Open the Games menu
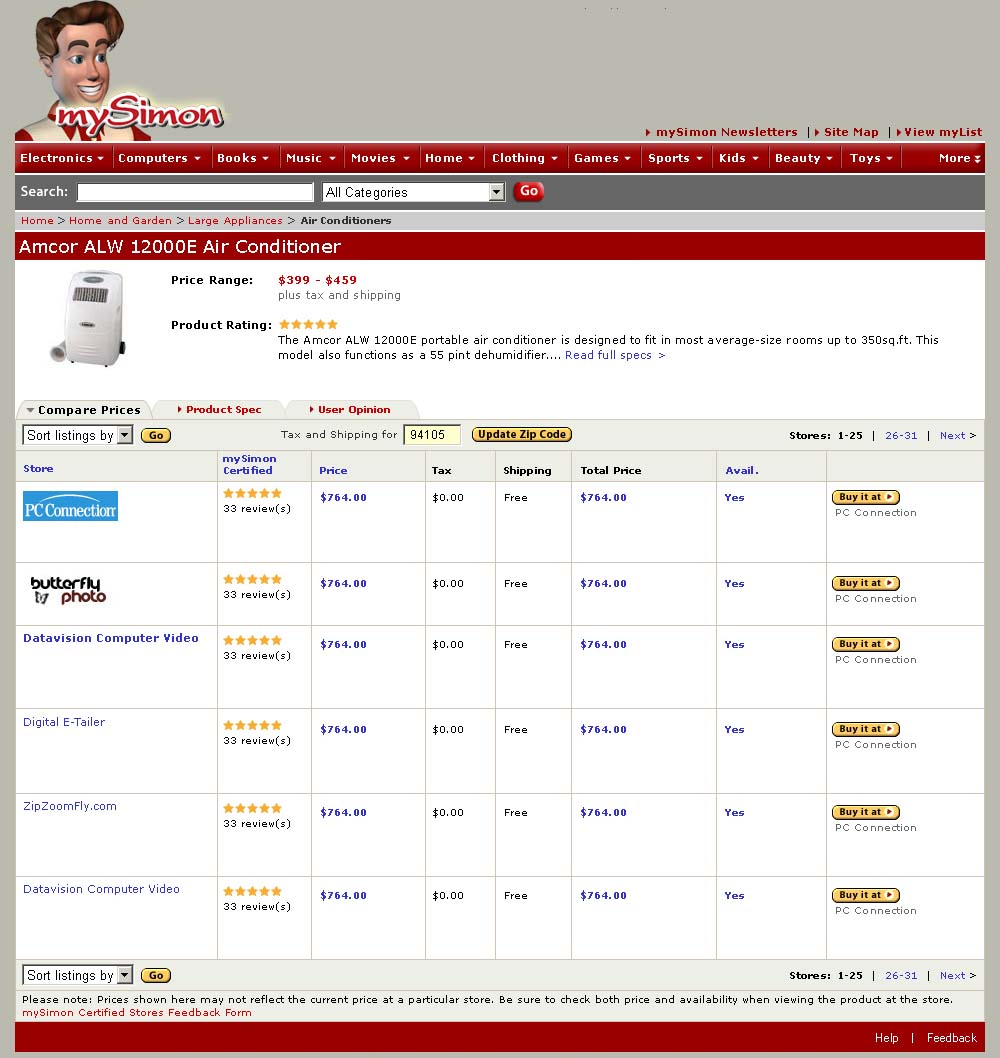This screenshot has width=1000, height=1058. tap(603, 158)
